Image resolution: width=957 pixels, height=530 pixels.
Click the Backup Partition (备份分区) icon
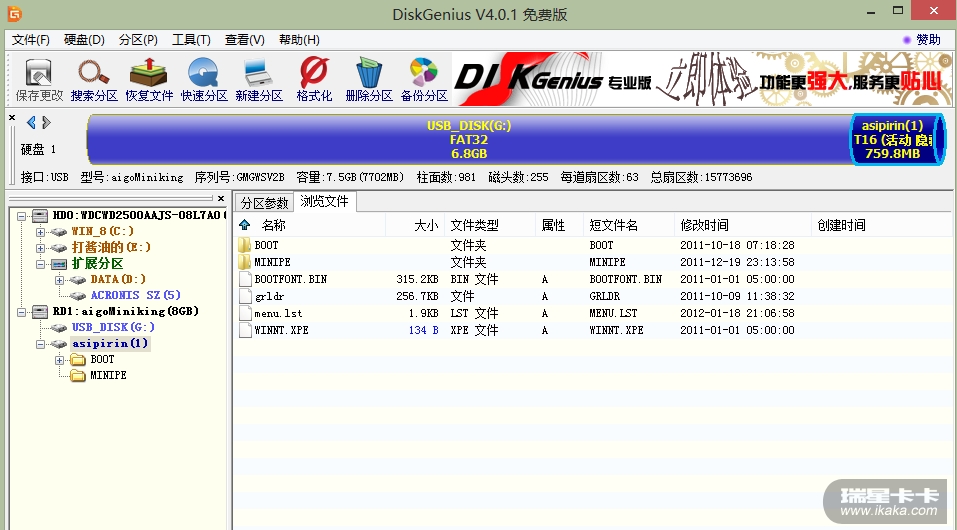[x=424, y=79]
